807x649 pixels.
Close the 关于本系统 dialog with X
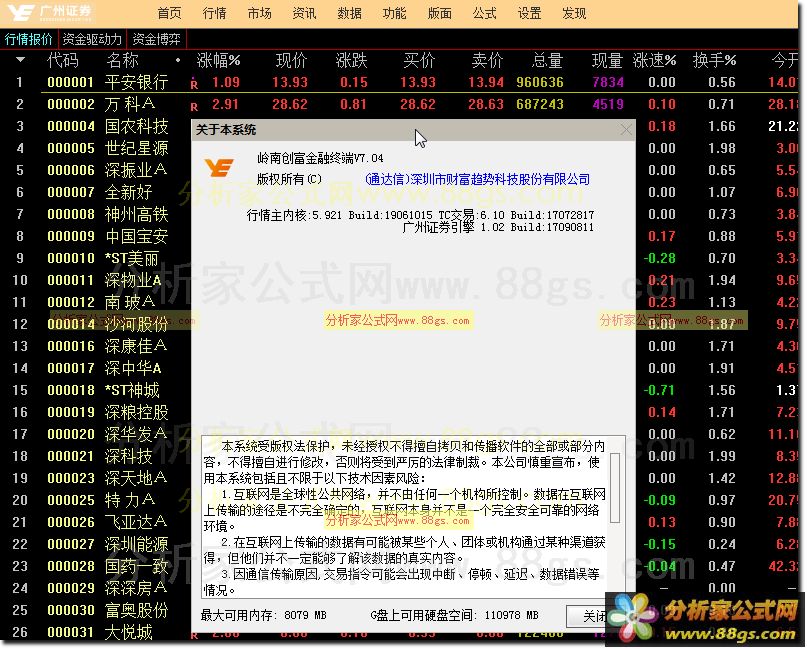[x=626, y=130]
